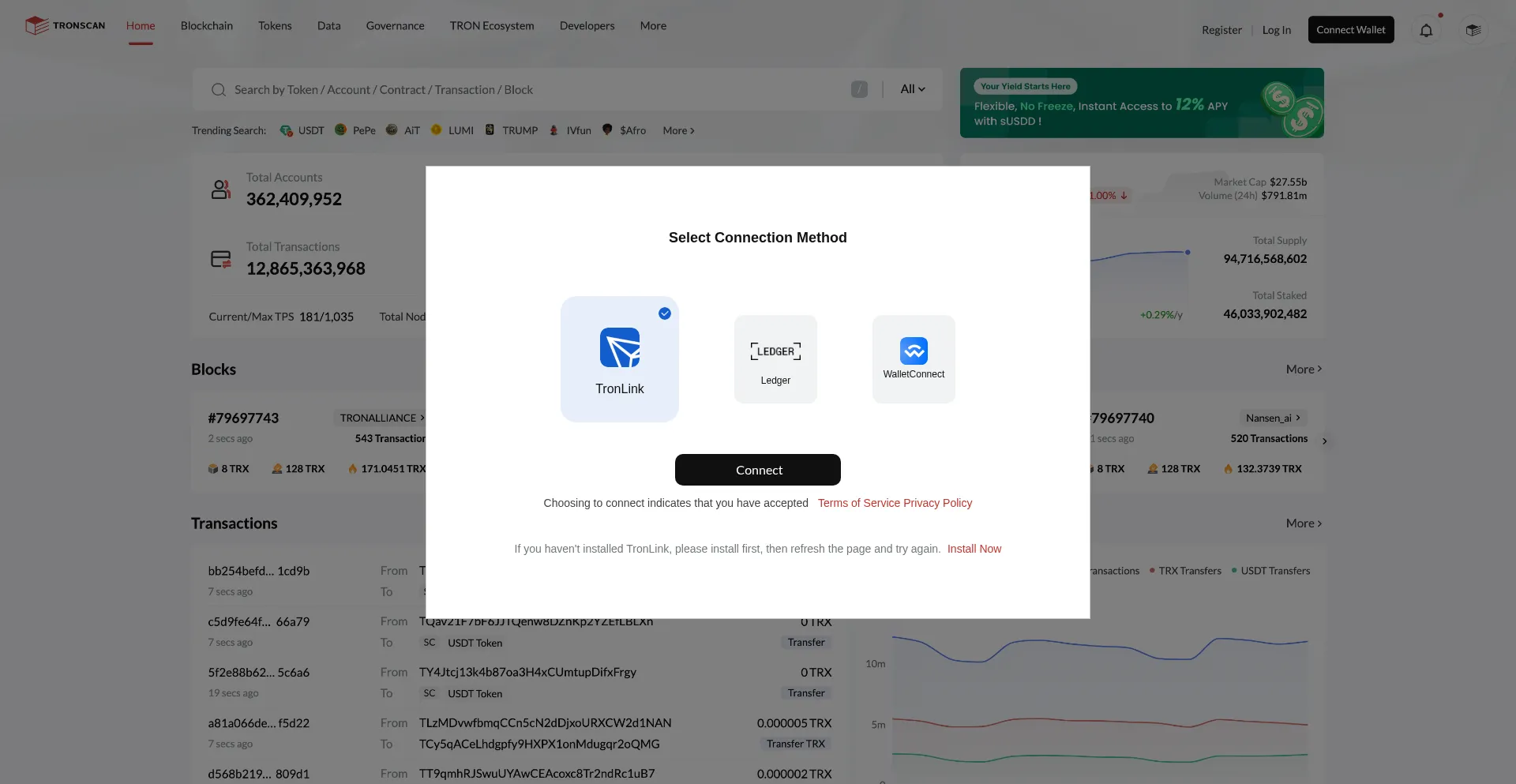1516x784 pixels.
Task: Click the Connect Wallet button
Action: [1351, 30]
